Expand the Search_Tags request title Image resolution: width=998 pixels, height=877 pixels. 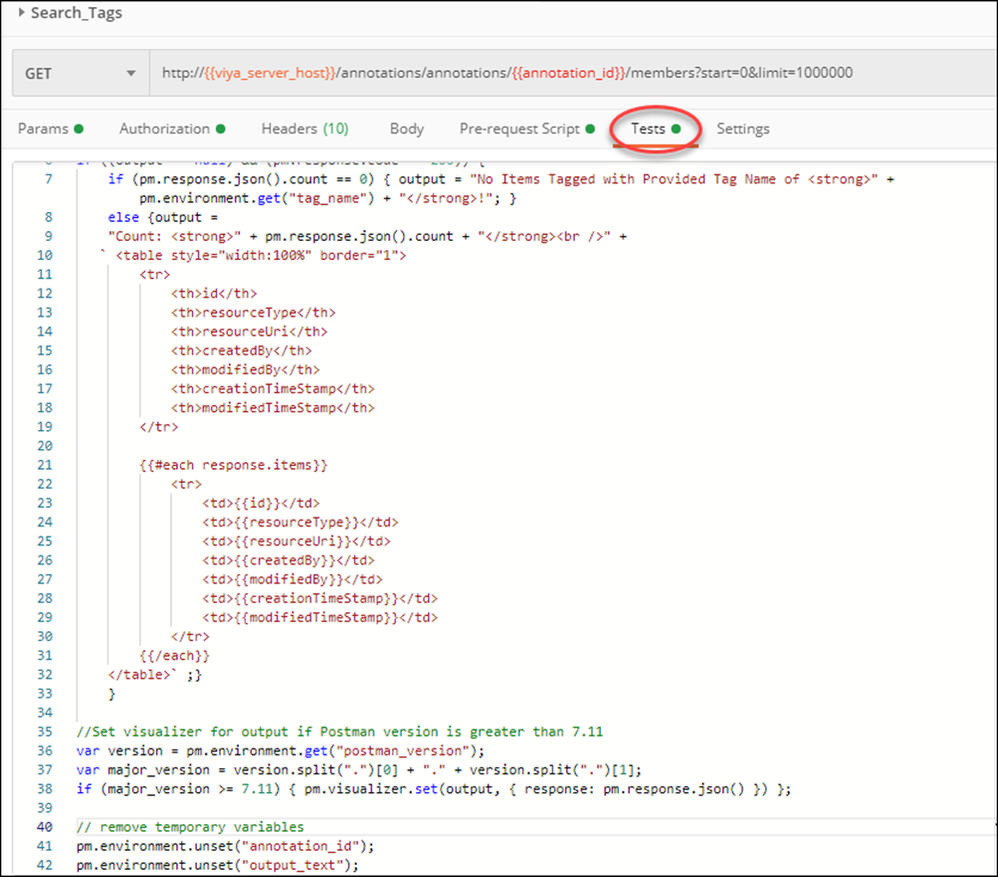(x=22, y=13)
